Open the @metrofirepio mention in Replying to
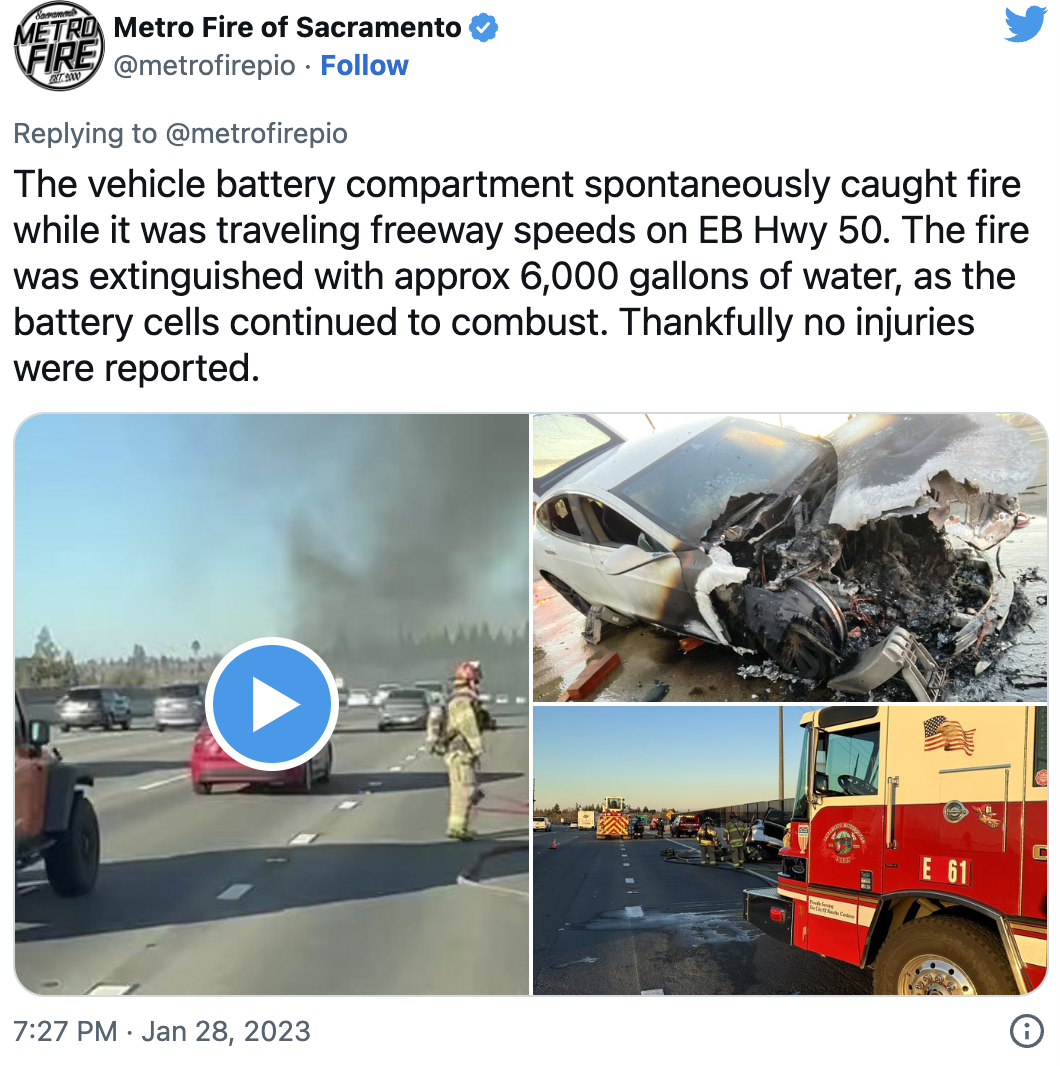Image resolution: width=1060 pixels, height=1066 pixels. [x=256, y=133]
